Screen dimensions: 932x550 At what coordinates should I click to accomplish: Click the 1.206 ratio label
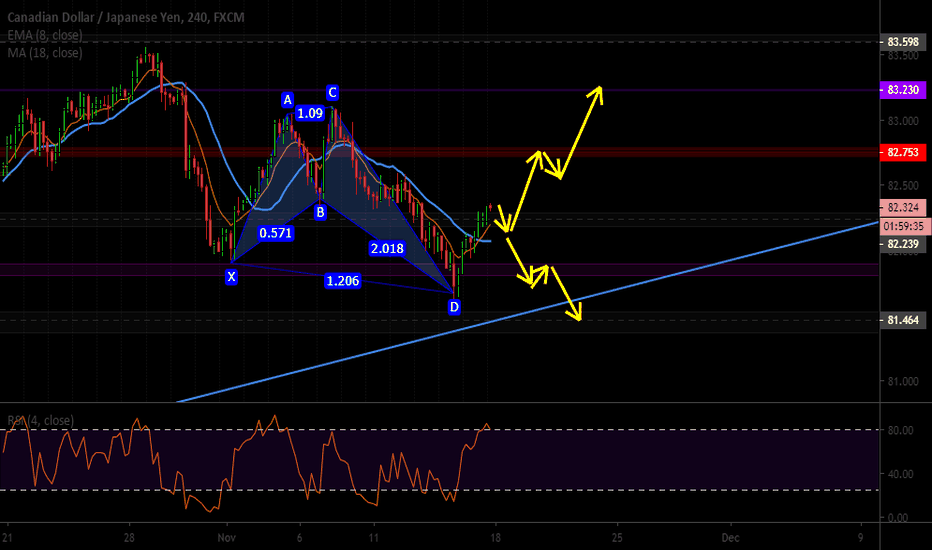pyautogui.click(x=342, y=282)
